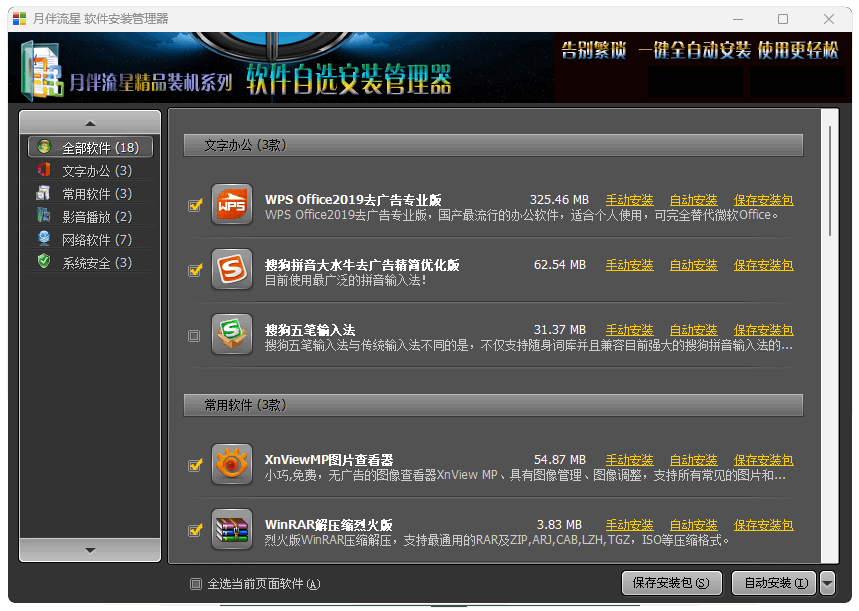Open the dropdown arrow beside 自动安装 button
Image resolution: width=859 pixels, height=611 pixels.
[827, 583]
